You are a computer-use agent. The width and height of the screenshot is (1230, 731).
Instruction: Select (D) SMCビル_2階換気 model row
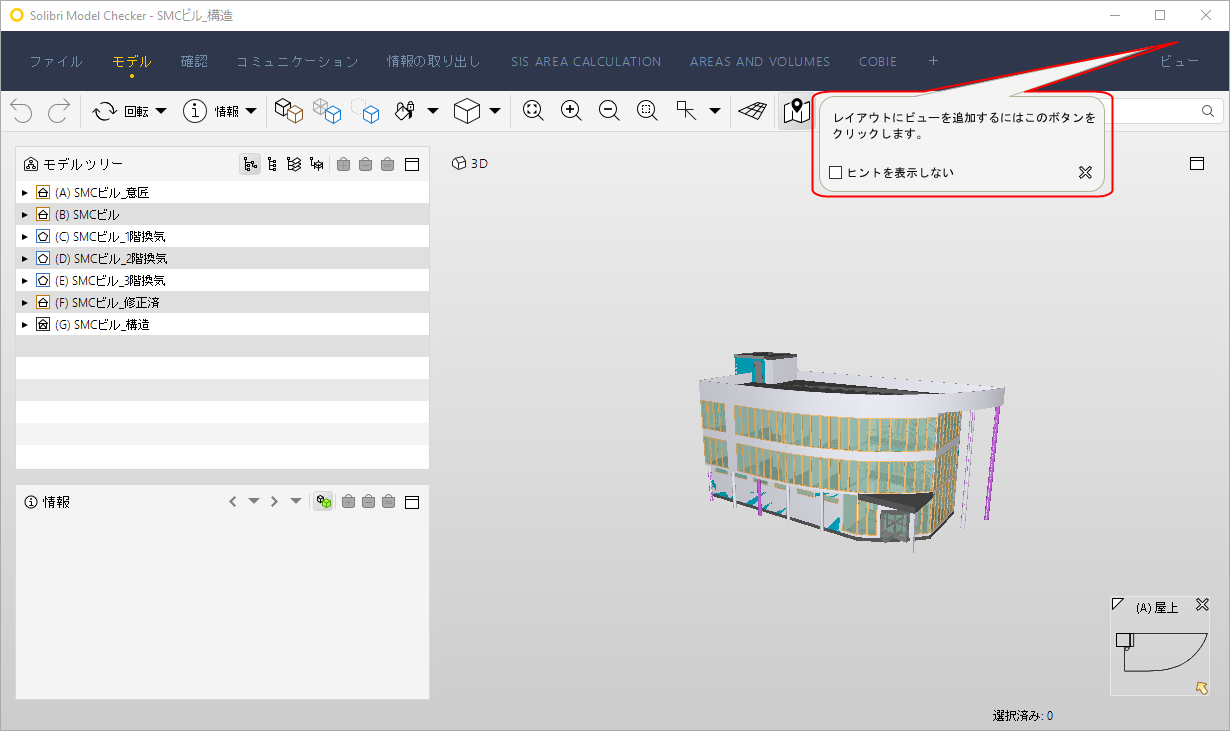[x=222, y=258]
